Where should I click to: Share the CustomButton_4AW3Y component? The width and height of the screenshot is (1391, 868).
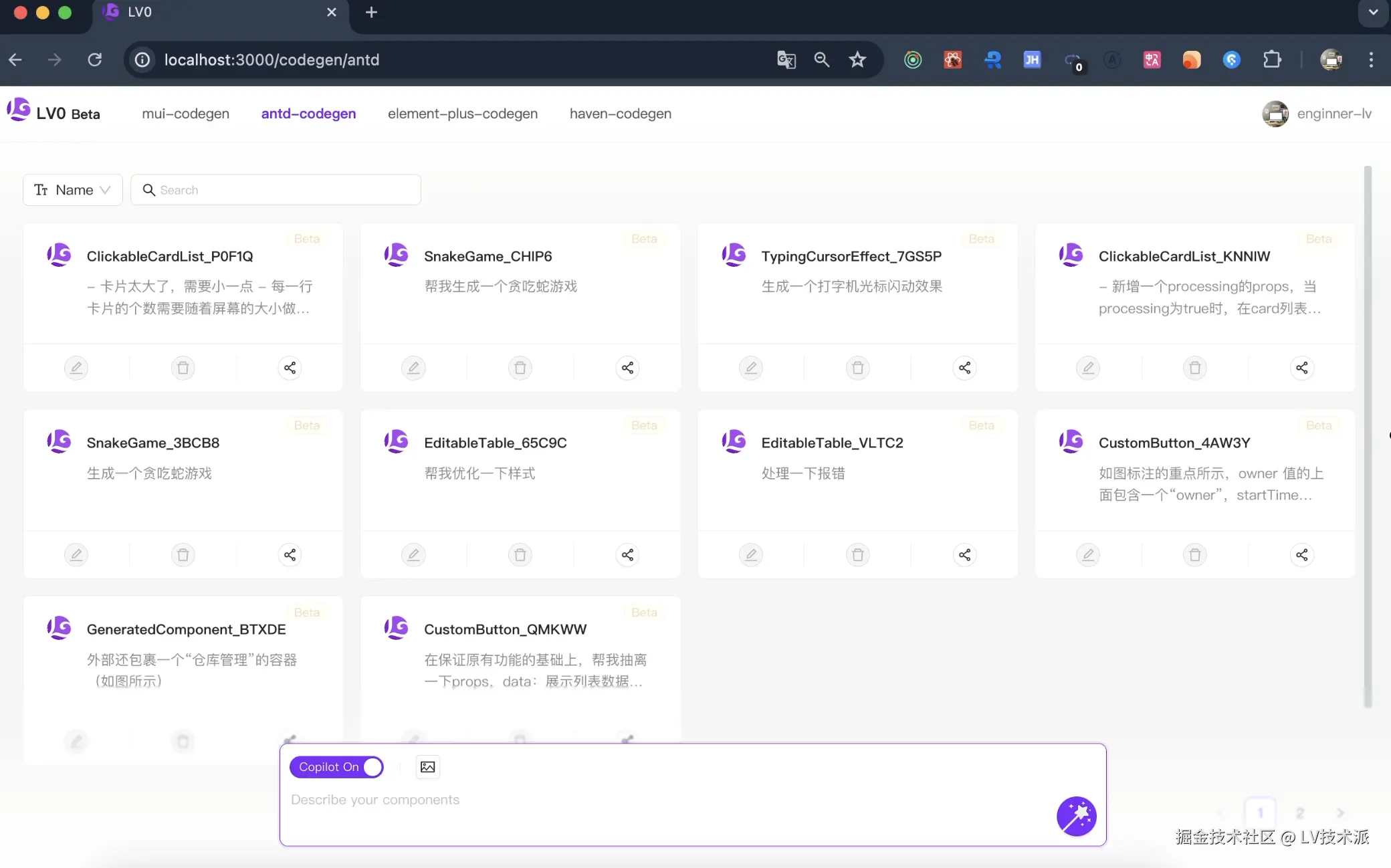coord(1301,554)
